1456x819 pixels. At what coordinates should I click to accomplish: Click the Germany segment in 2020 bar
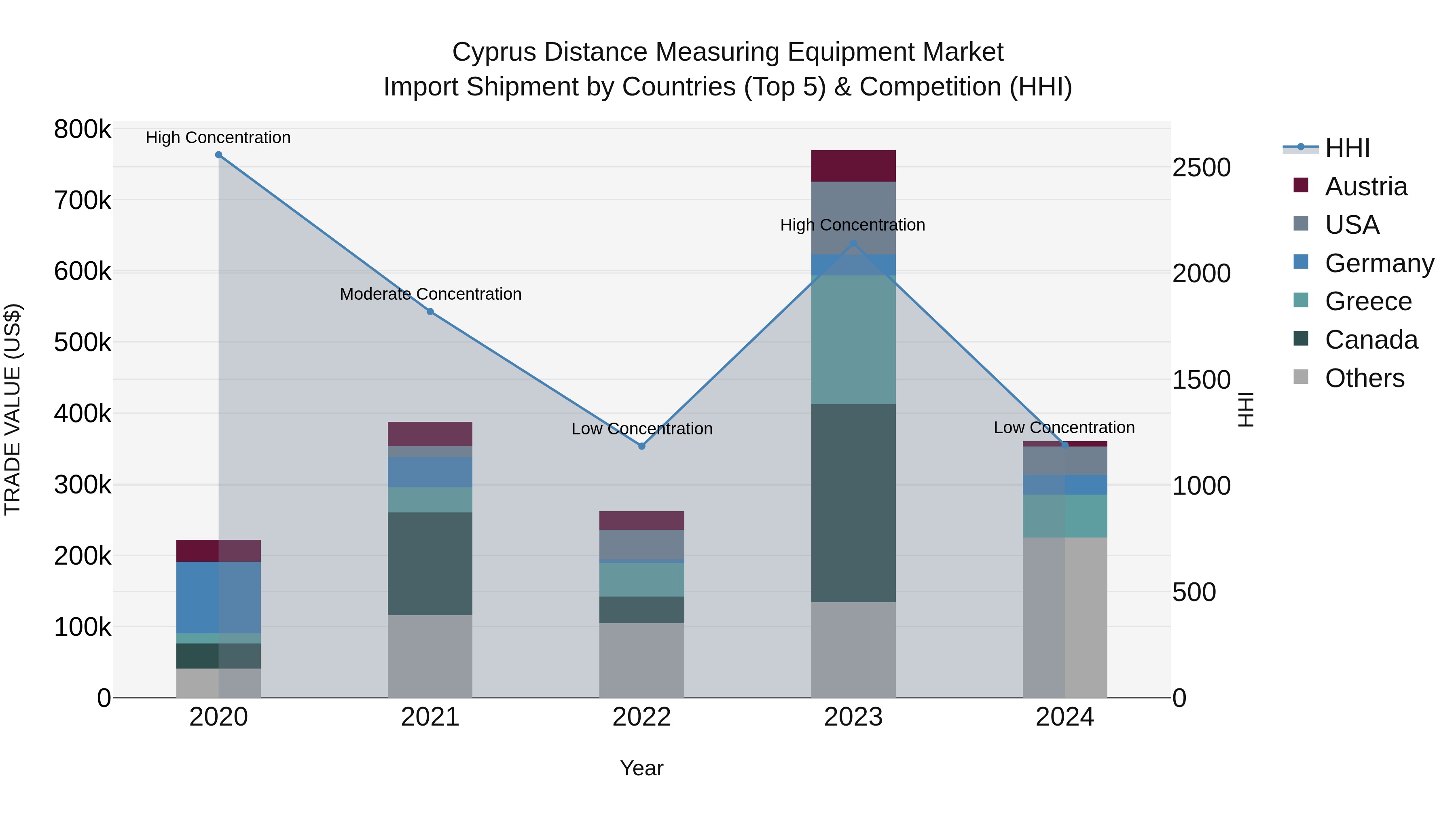219,597
